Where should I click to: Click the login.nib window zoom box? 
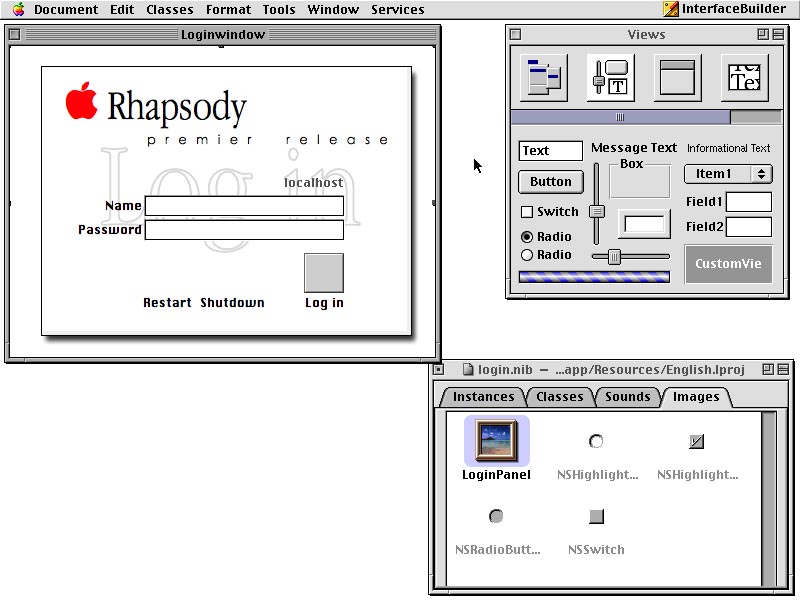[x=768, y=369]
